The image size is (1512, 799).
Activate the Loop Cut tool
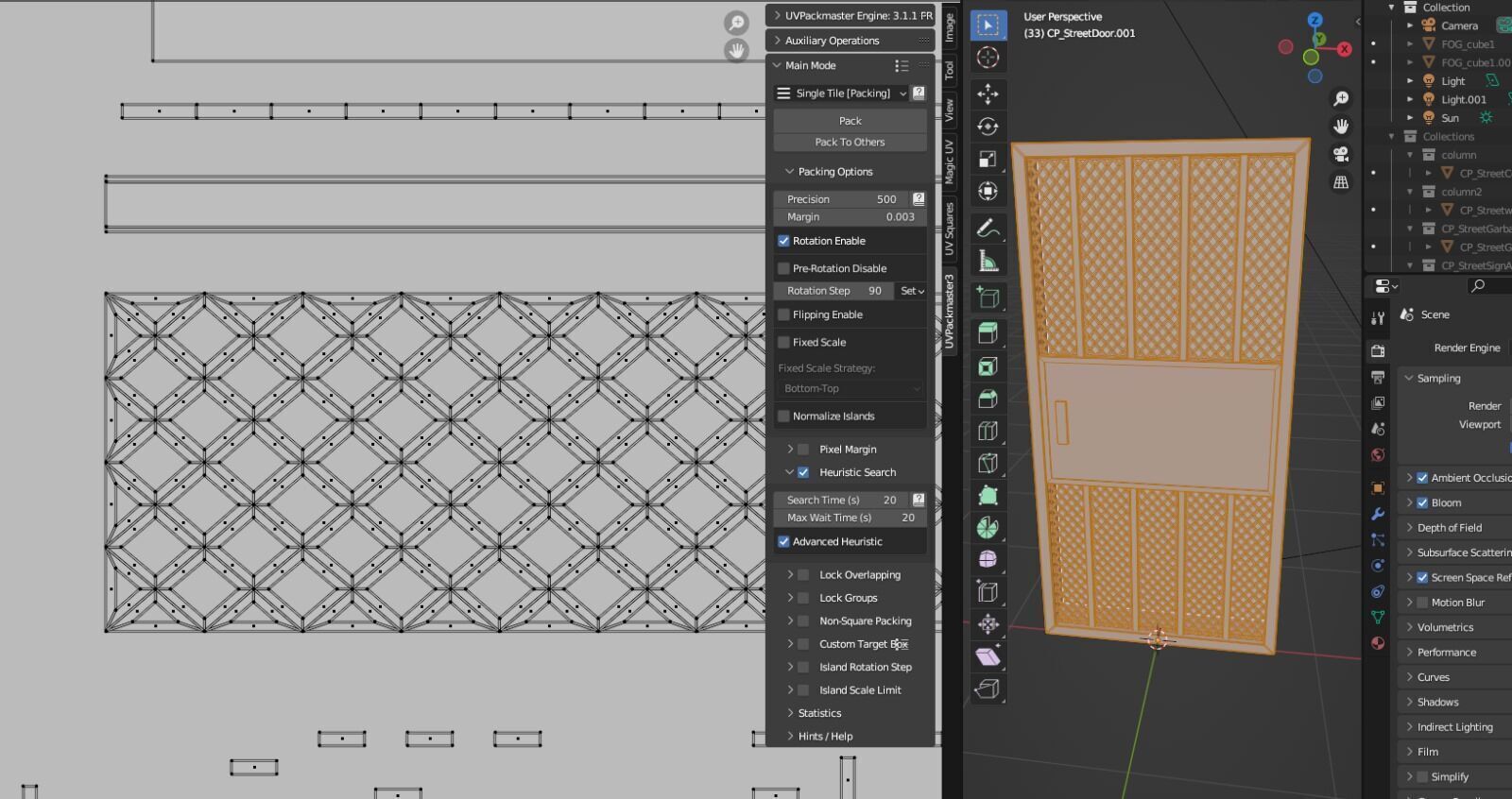click(988, 431)
